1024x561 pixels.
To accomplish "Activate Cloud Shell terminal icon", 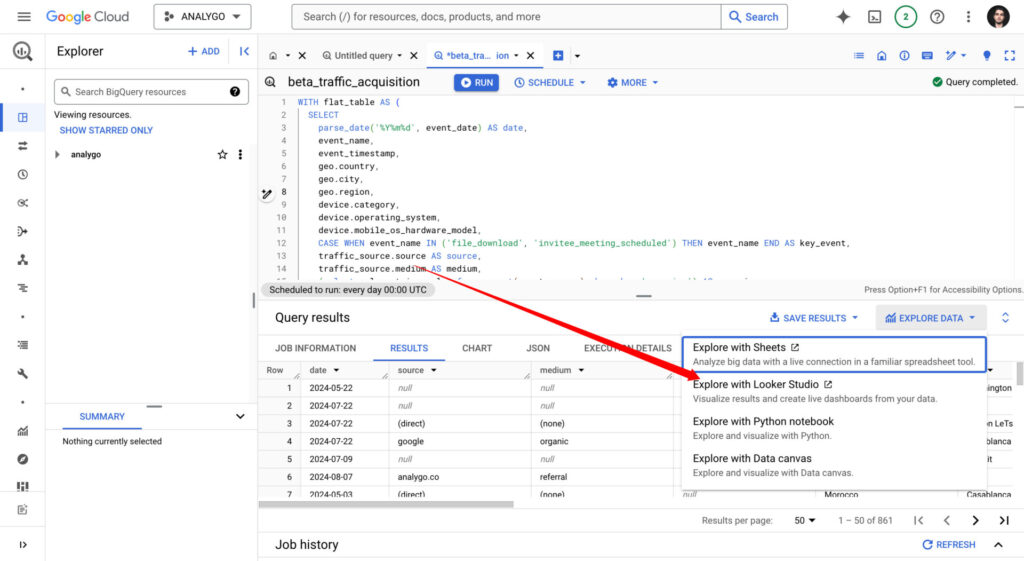I will tap(874, 17).
